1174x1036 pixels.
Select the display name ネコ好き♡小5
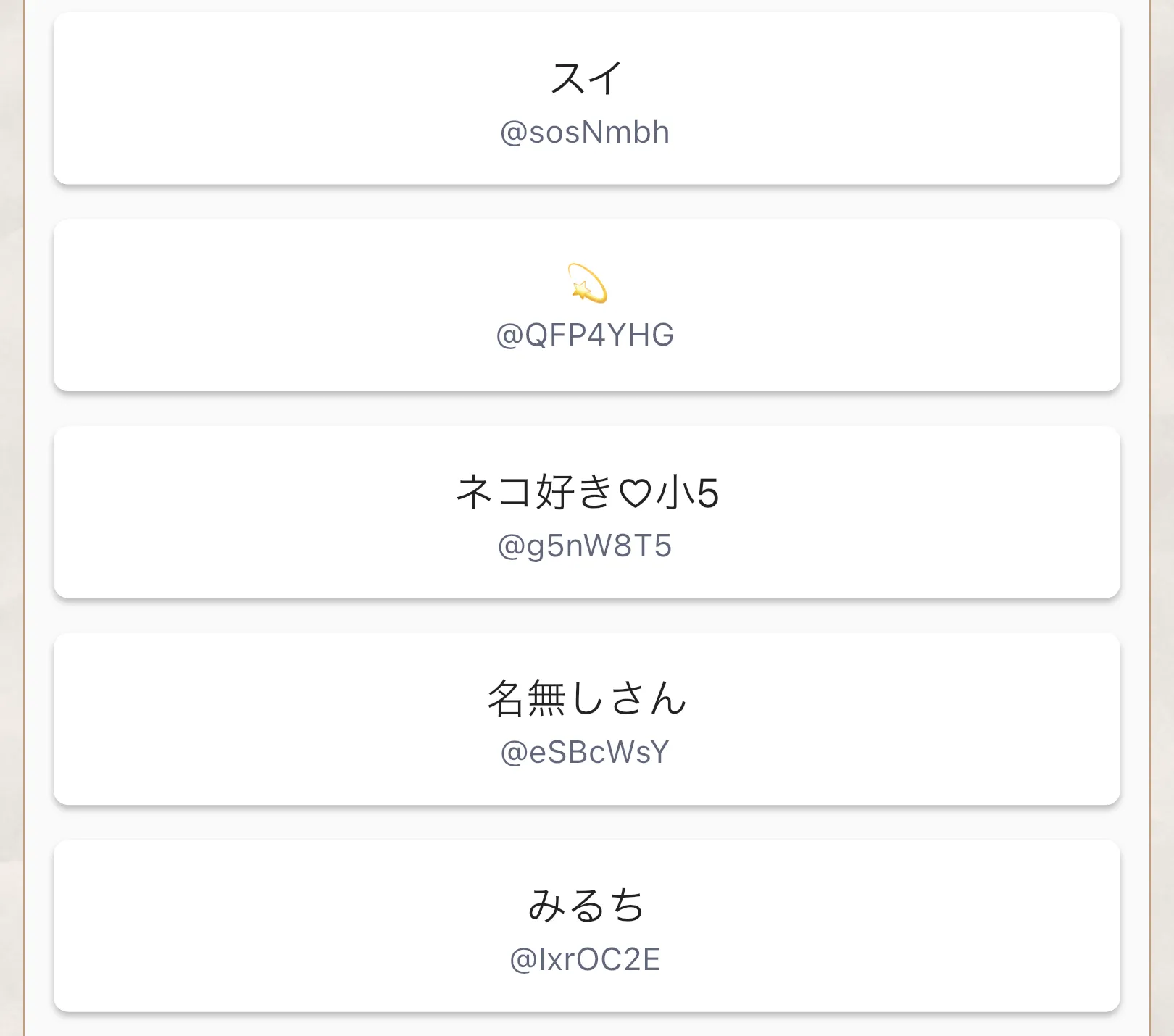coord(586,493)
